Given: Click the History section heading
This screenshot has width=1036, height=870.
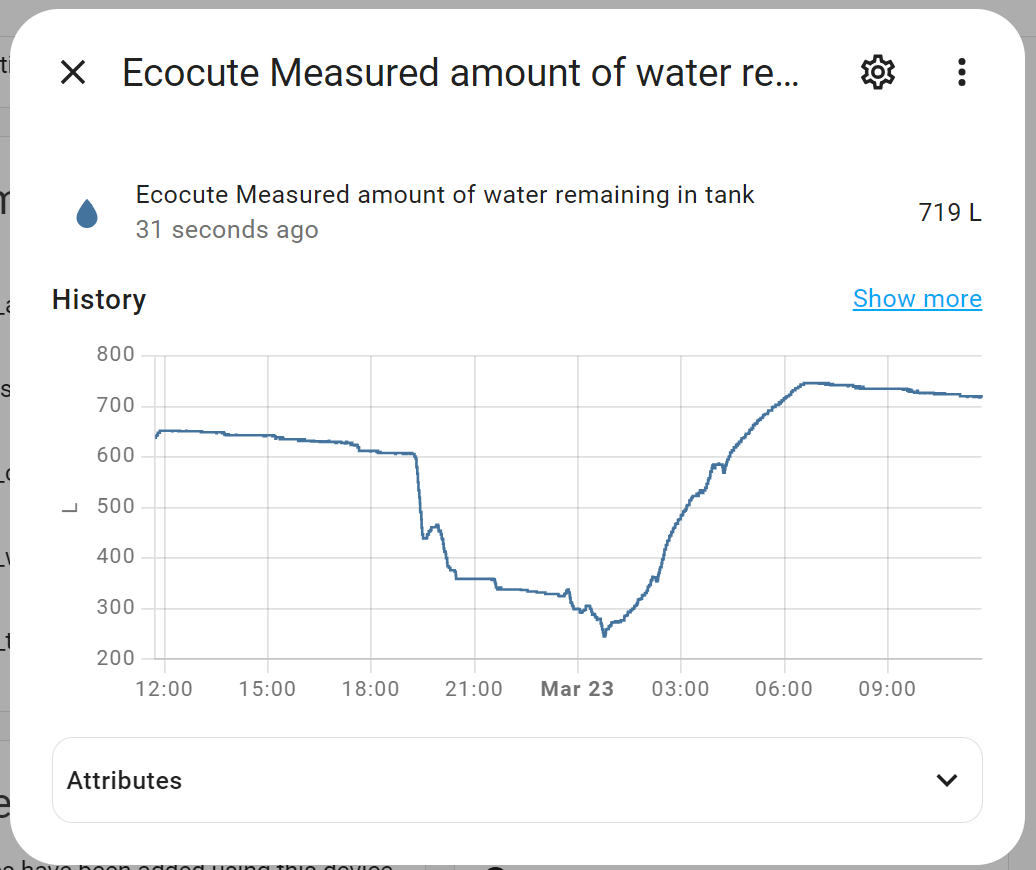Looking at the screenshot, I should click(99, 299).
